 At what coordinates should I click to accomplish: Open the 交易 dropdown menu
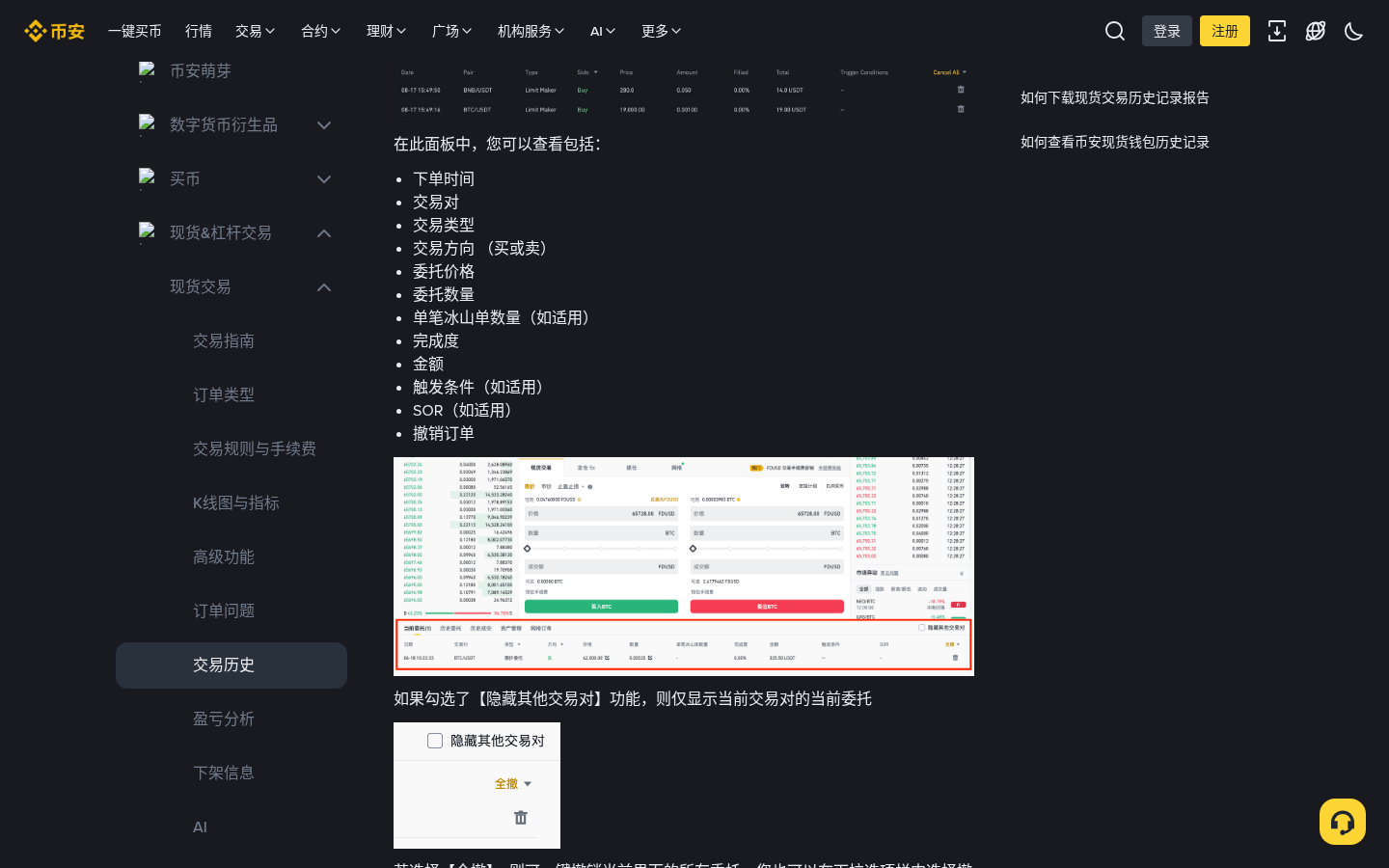click(x=256, y=31)
